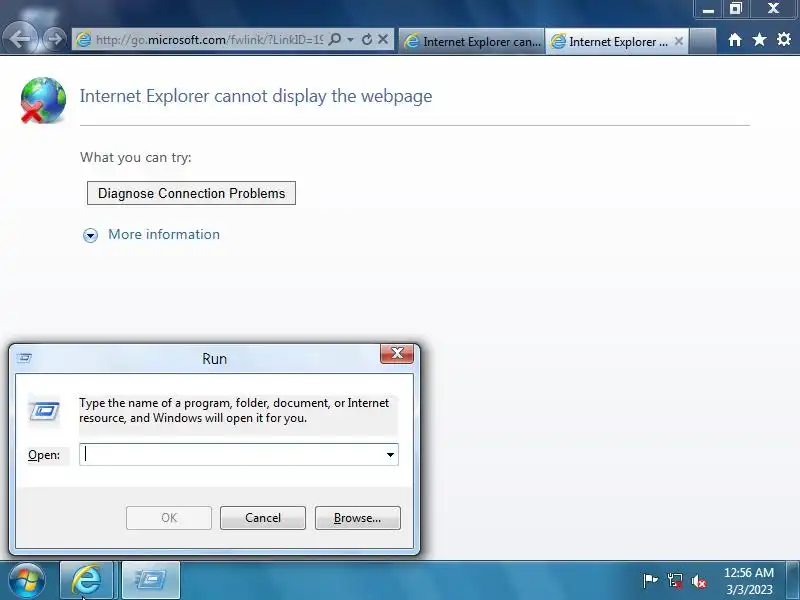The image size is (800, 600).
Task: Click the OK button in Run dialog
Action: (169, 518)
